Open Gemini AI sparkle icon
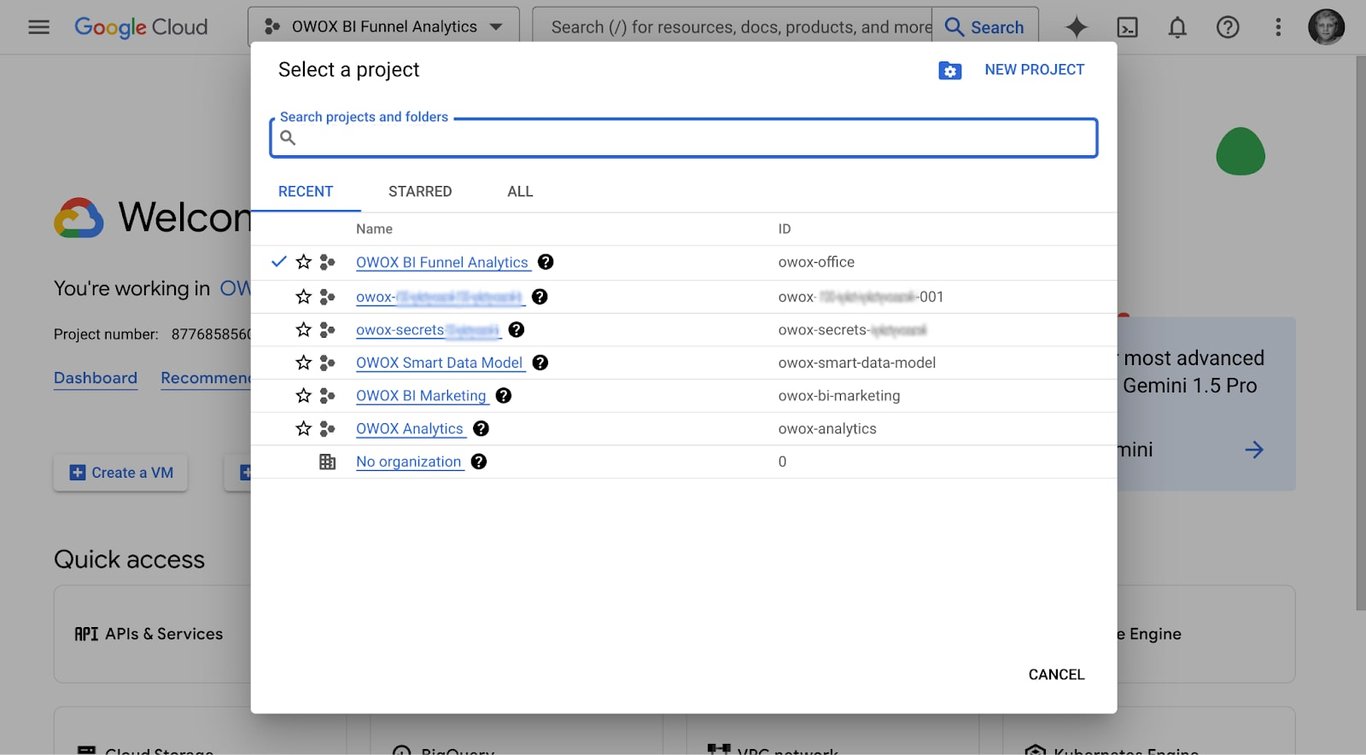This screenshot has height=755, width=1366. coord(1076,27)
